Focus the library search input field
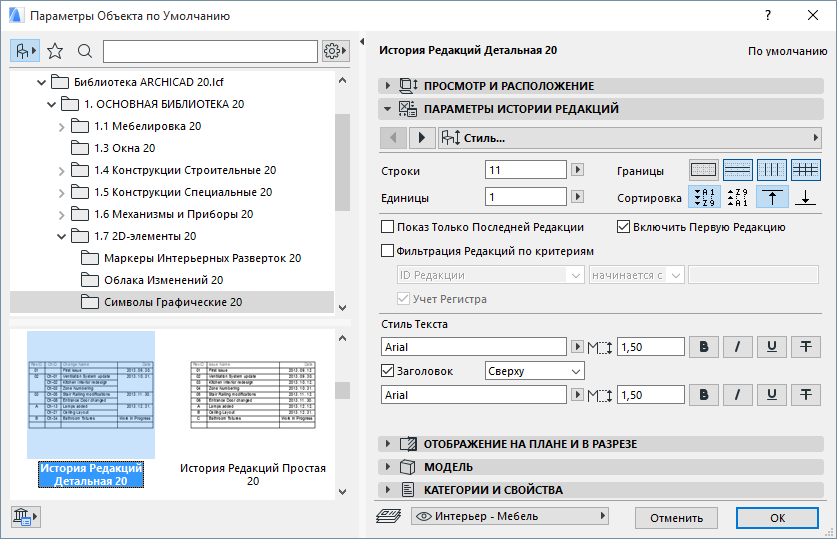Viewport: 837px width, 539px height. 210,51
